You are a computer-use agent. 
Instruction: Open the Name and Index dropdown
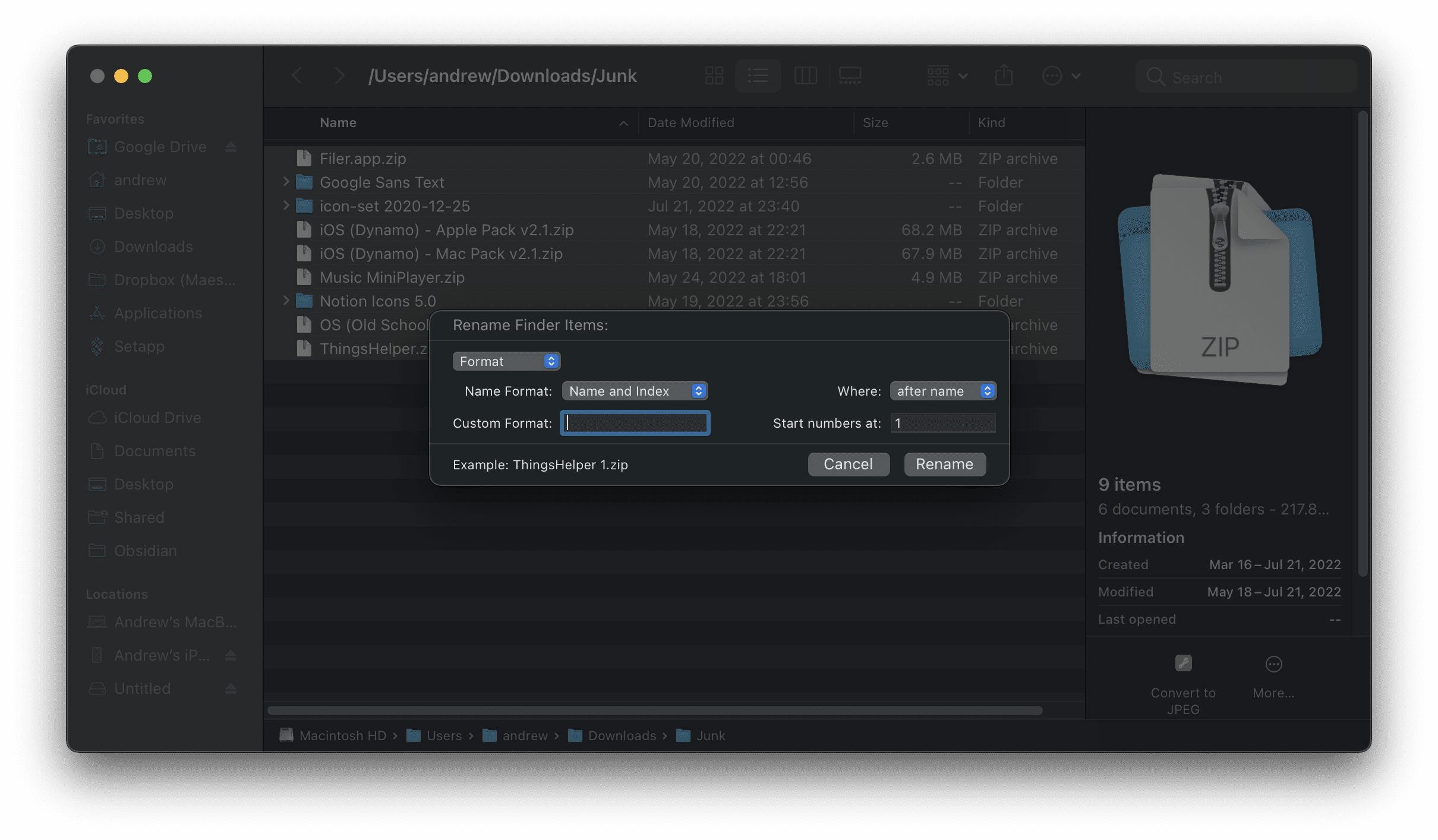(635, 391)
